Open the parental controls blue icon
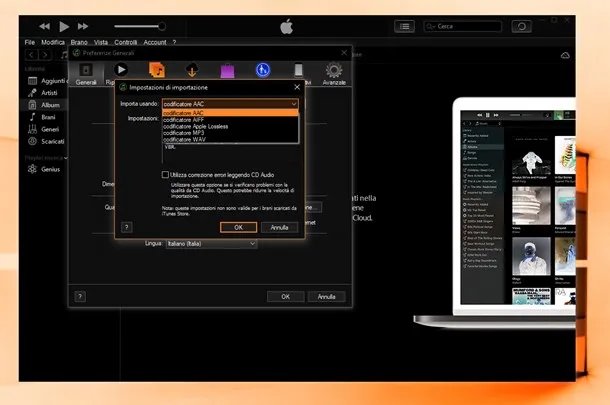This screenshot has width=610, height=405. pos(263,70)
